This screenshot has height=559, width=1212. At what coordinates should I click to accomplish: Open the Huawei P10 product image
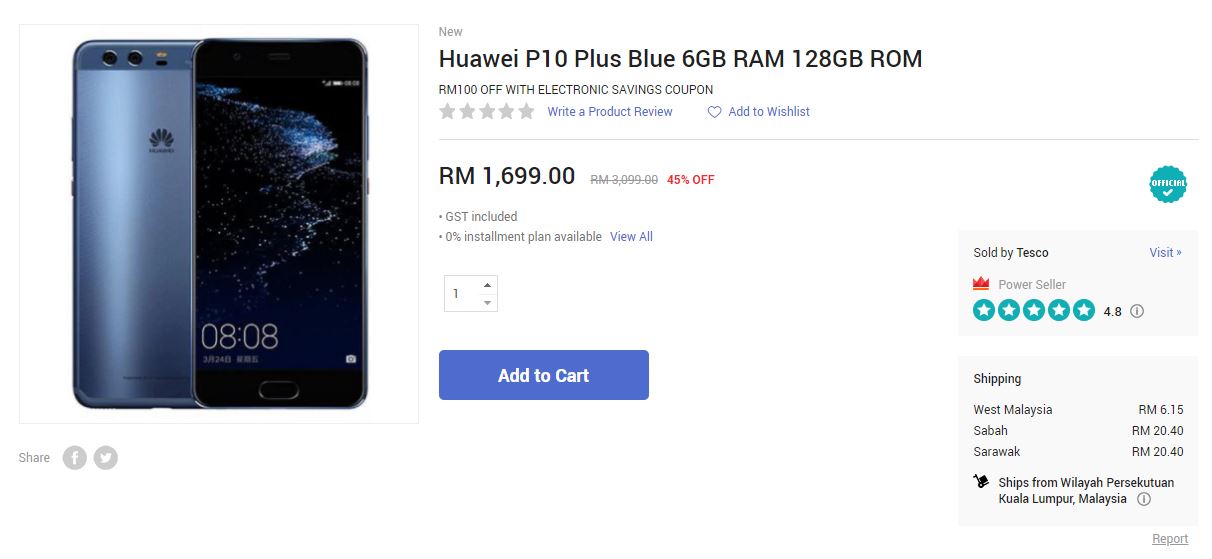point(219,224)
